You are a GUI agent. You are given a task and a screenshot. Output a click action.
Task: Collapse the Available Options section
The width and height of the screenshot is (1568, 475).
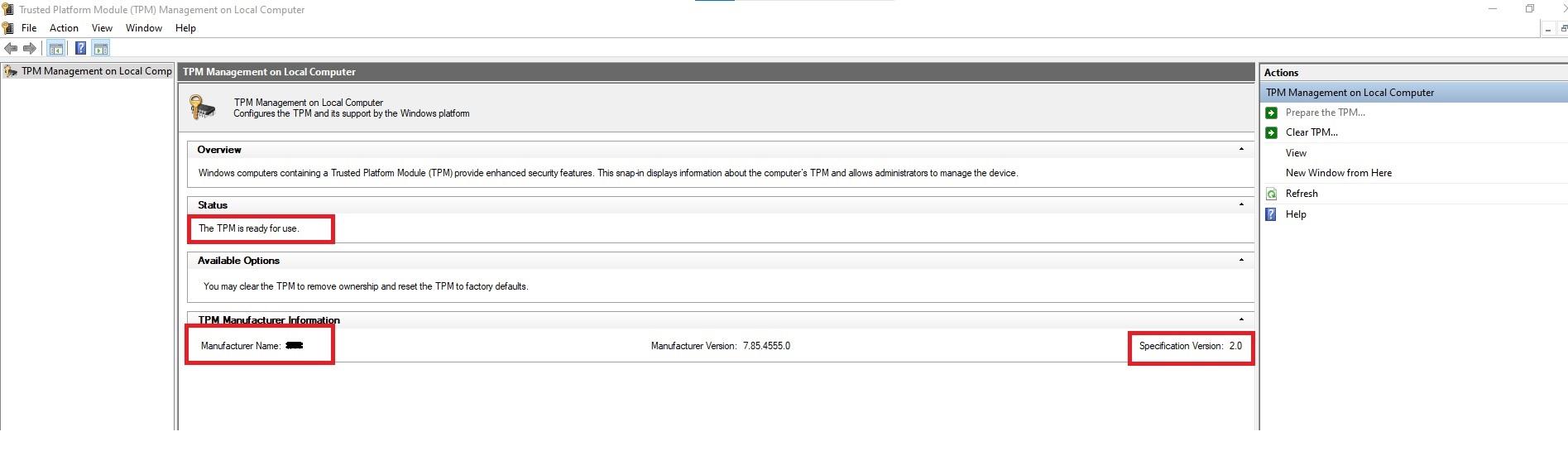(x=1241, y=260)
